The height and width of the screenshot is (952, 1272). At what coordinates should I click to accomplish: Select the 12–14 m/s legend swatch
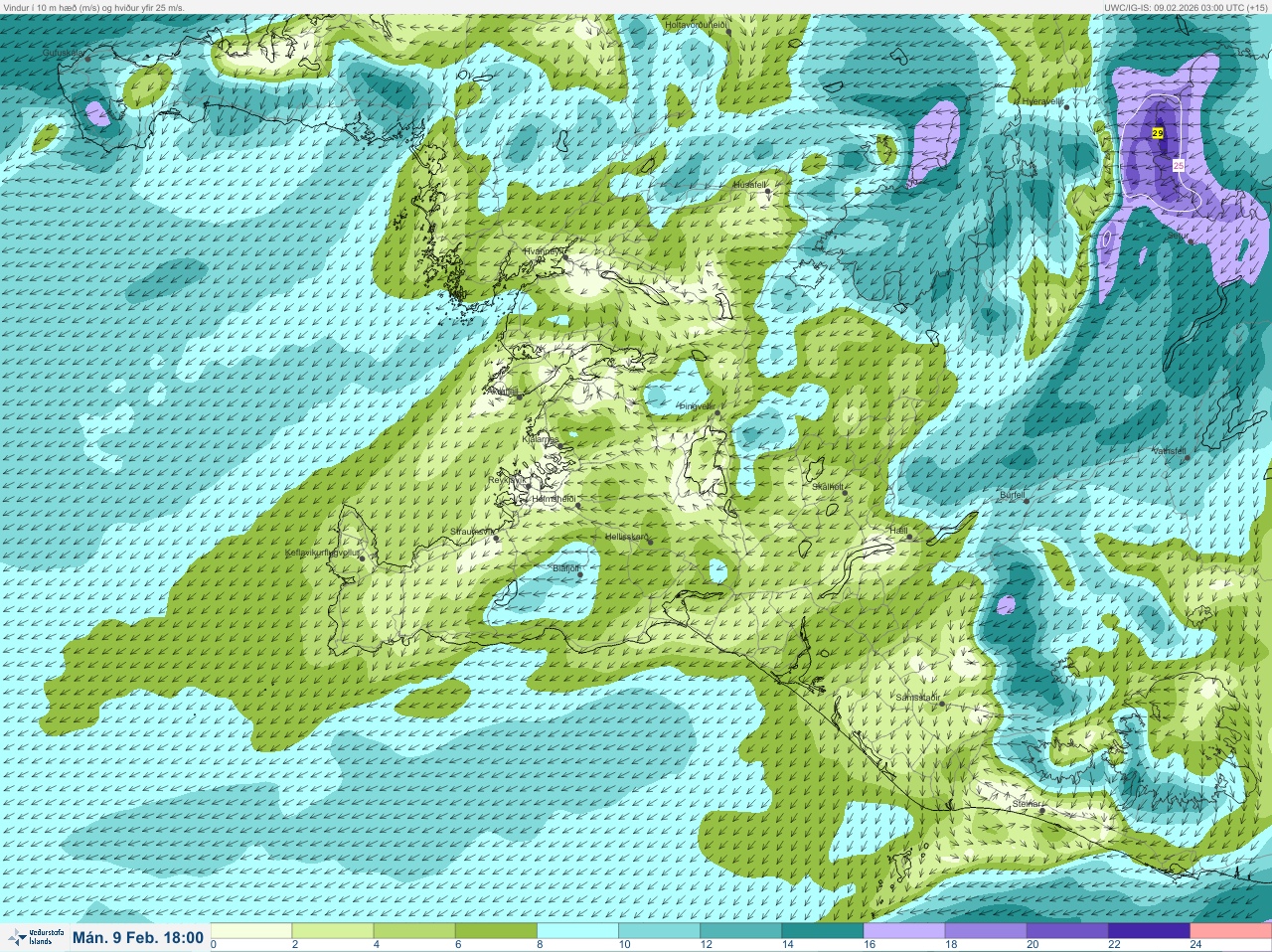pyautogui.click(x=741, y=931)
